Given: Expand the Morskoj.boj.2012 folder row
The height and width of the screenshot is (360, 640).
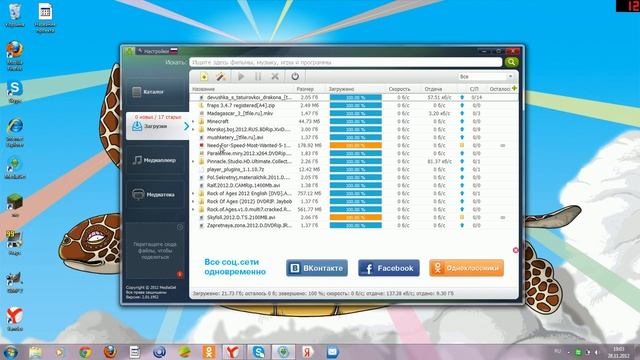Looking at the screenshot, I should pos(193,129).
